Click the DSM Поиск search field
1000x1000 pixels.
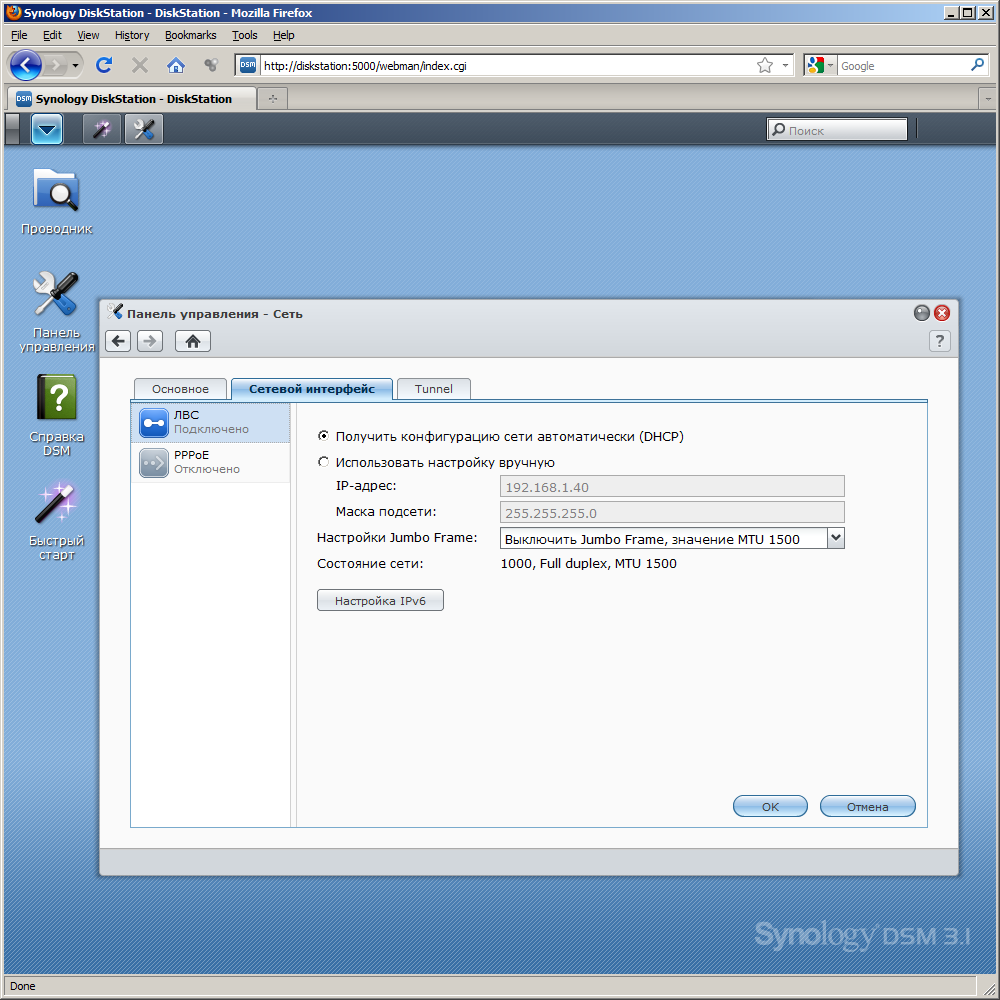click(837, 129)
